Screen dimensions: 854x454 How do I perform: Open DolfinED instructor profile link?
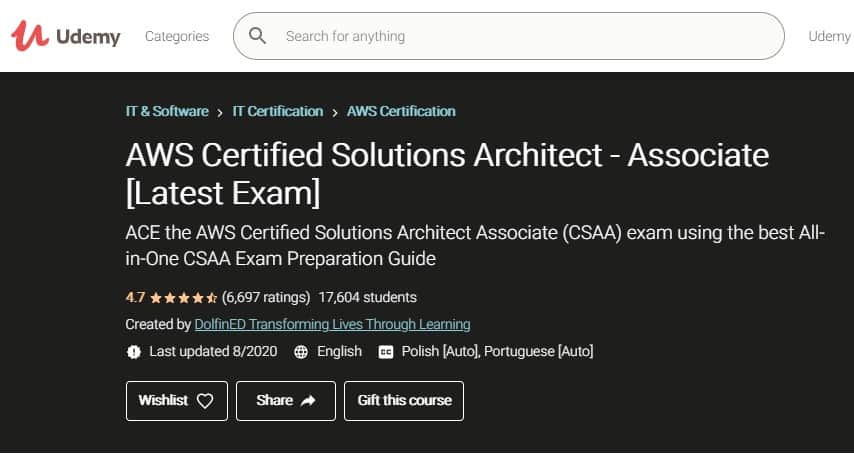point(332,324)
